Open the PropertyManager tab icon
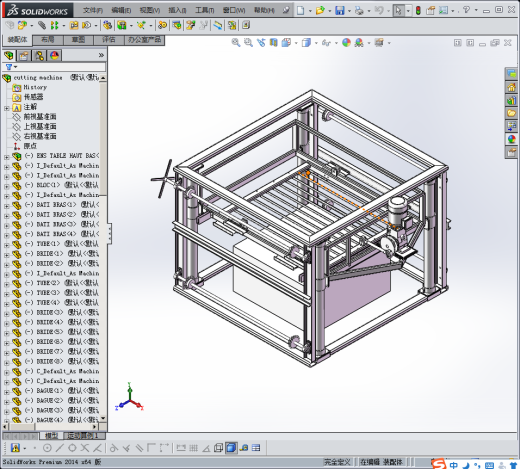The image size is (520, 469). (24, 55)
